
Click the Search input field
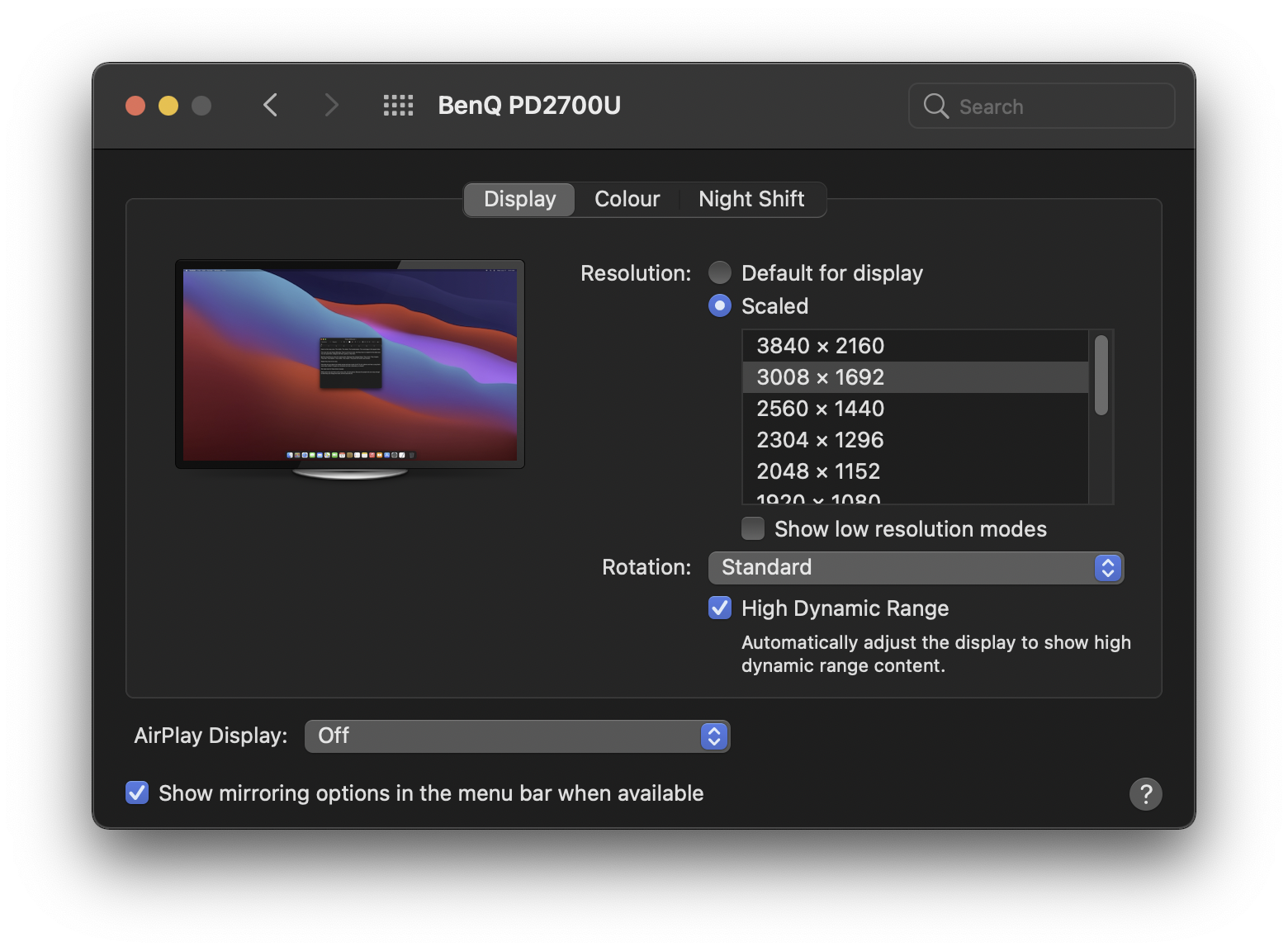1041,106
